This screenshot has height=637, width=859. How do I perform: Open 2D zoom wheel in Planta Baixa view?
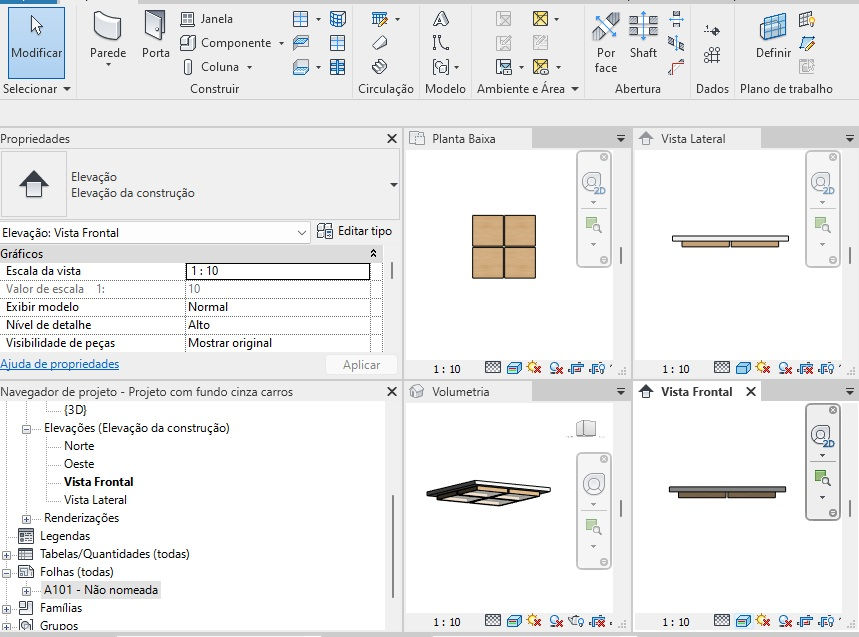[593, 182]
